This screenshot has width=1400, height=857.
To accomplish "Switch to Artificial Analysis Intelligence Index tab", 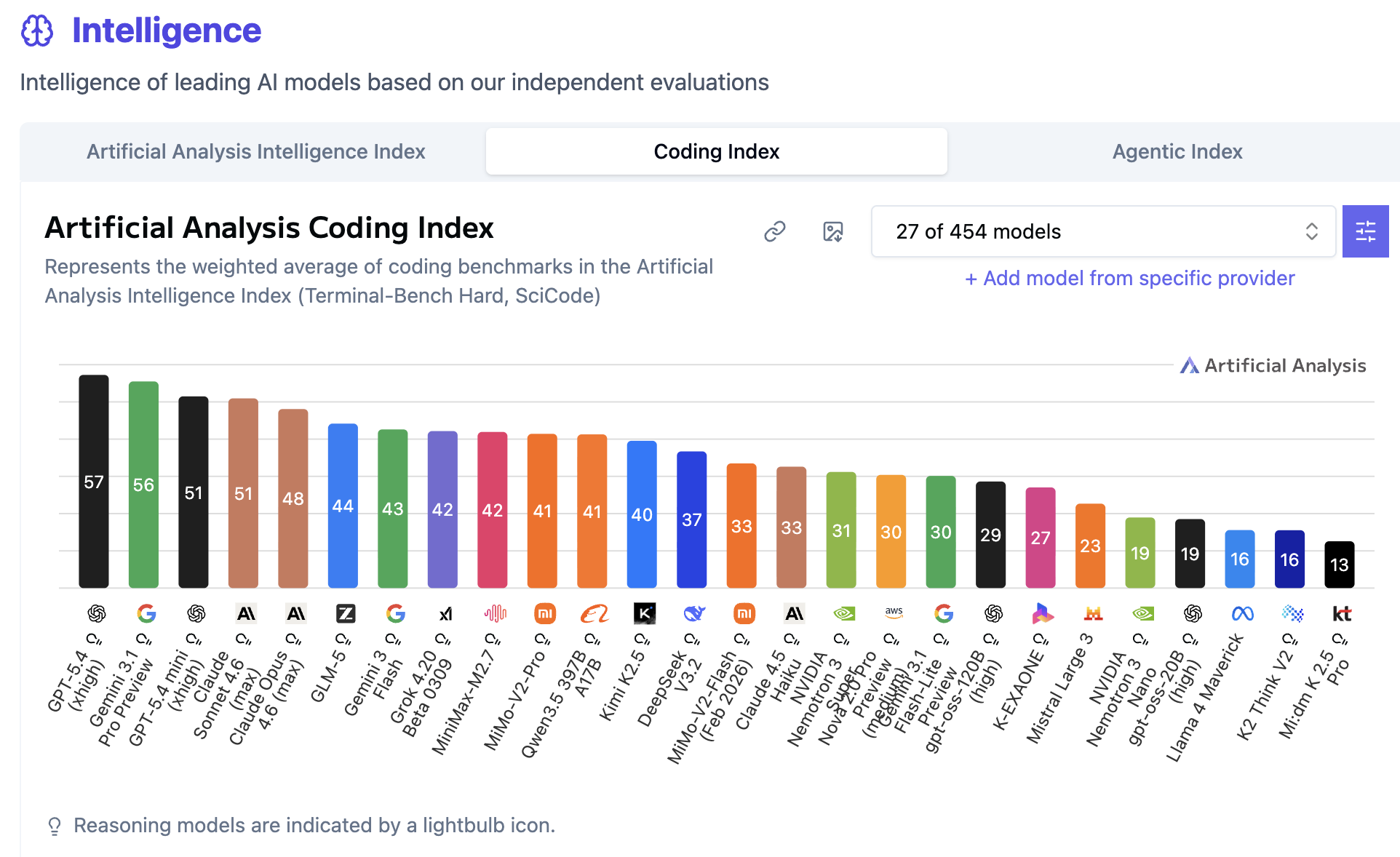I will tap(255, 151).
